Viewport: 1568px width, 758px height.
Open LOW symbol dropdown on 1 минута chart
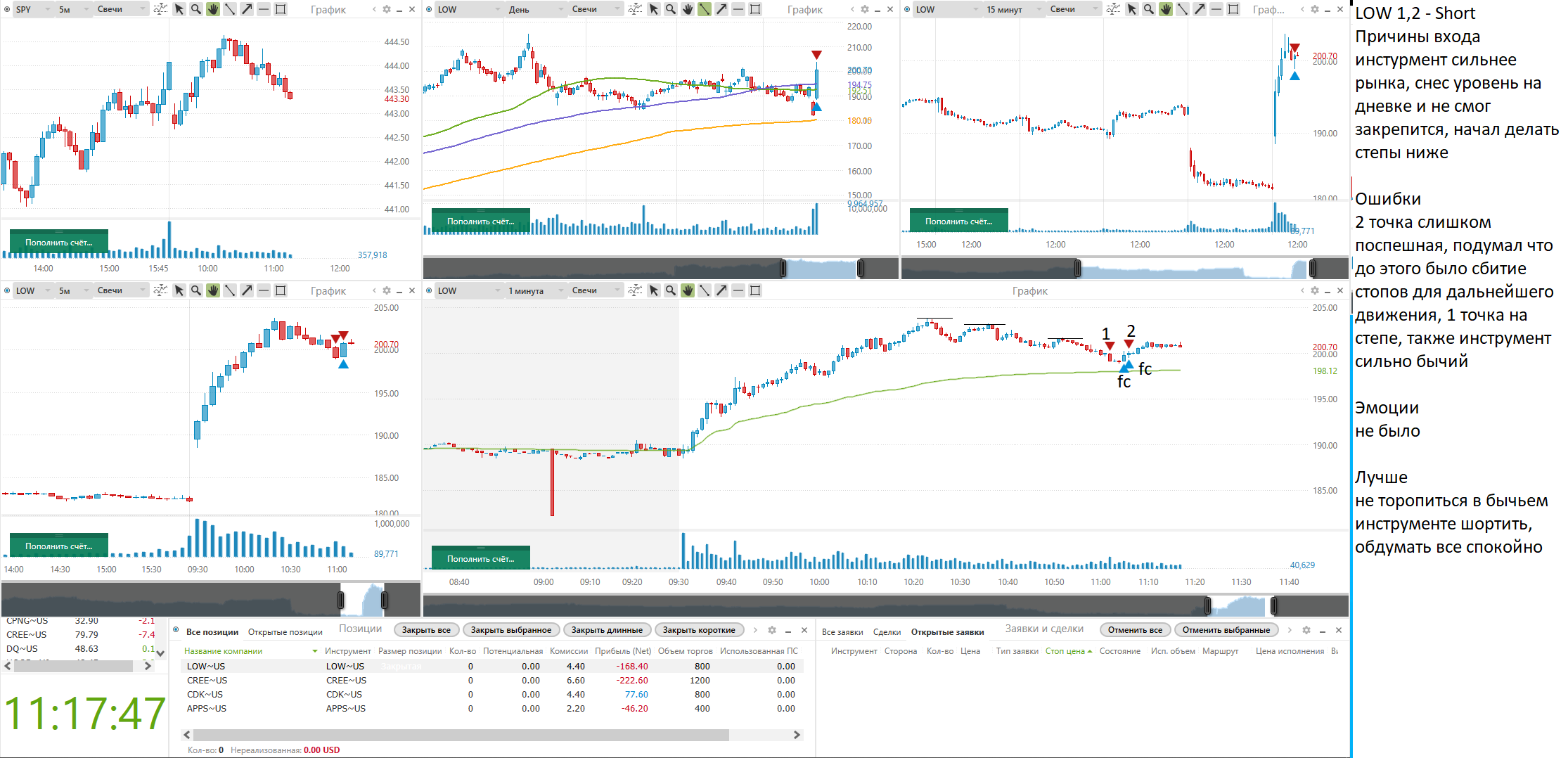point(468,290)
